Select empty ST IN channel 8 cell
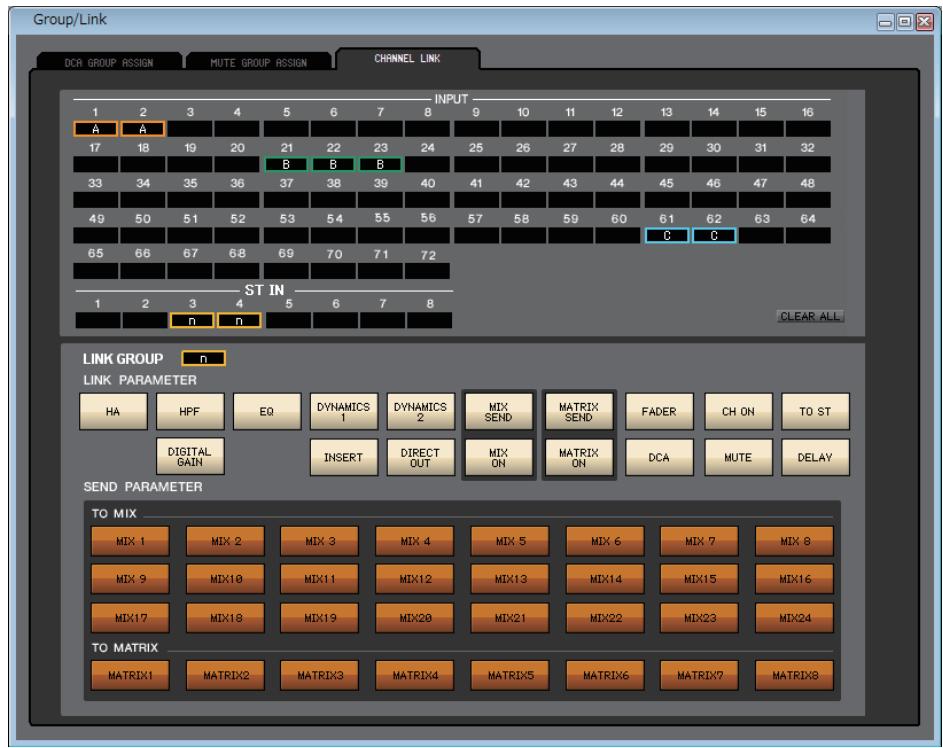 (429, 320)
